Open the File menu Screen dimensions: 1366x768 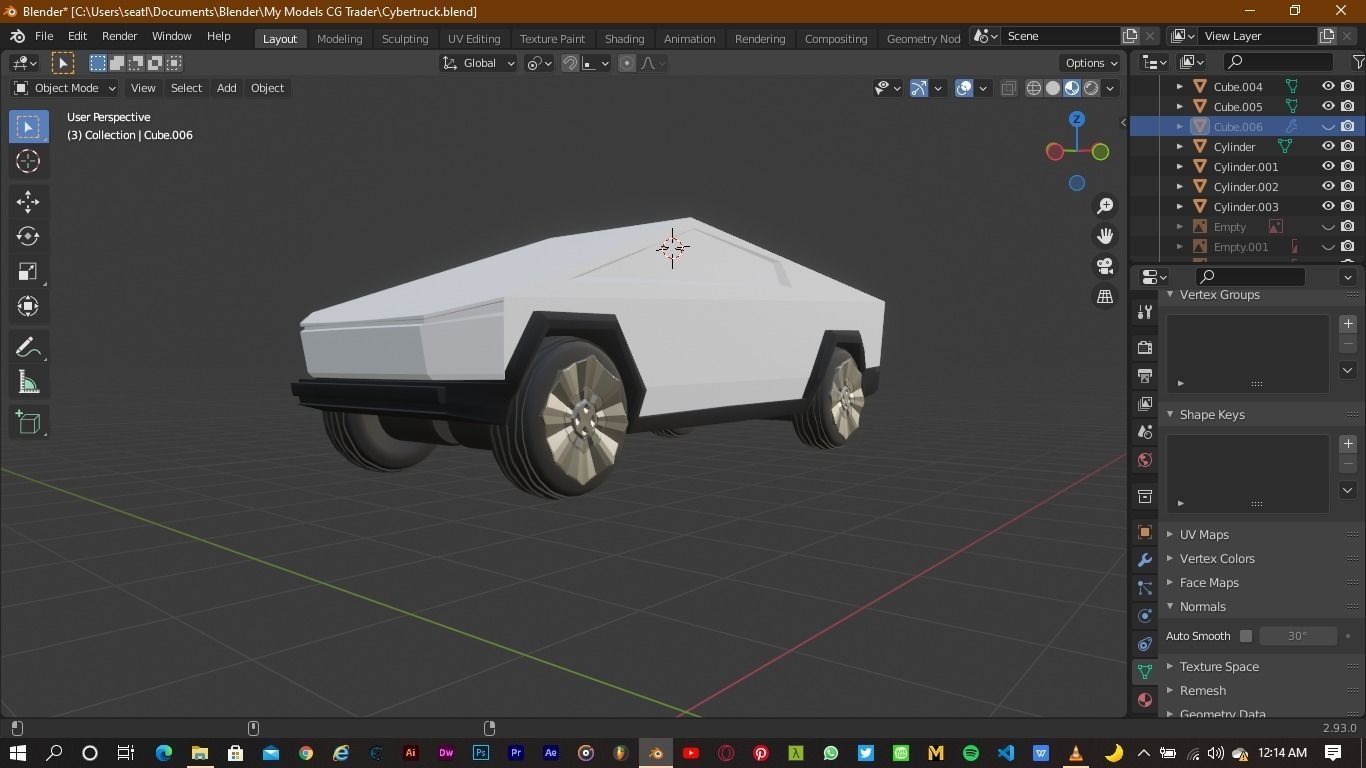pyautogui.click(x=44, y=36)
